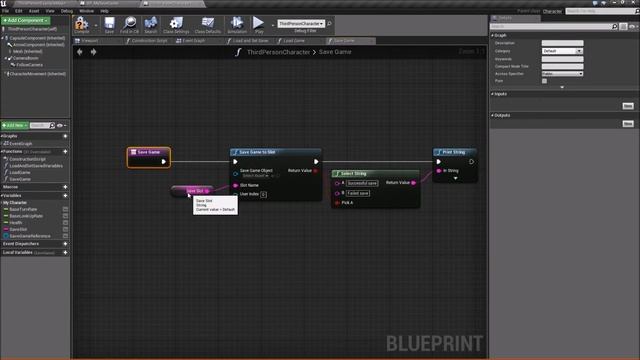Expand the Print String node advanced arrow
This screenshot has height=360, width=640.
point(455,178)
